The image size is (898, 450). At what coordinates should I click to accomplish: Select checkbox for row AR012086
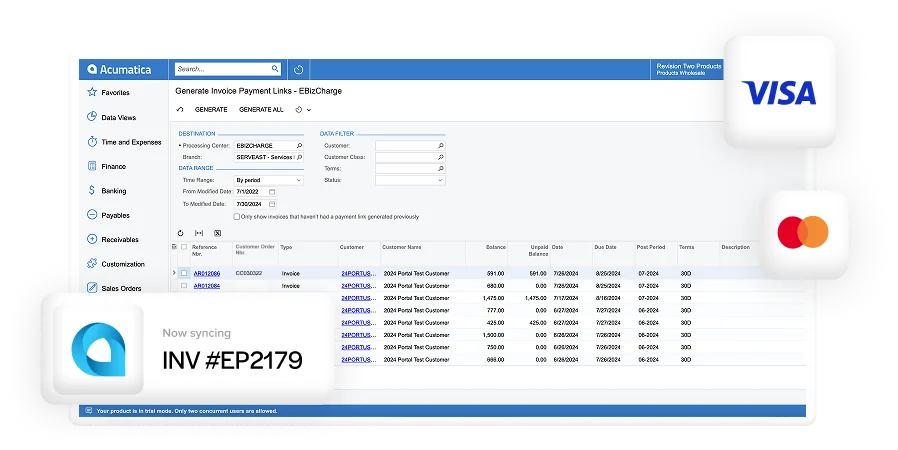point(184,273)
